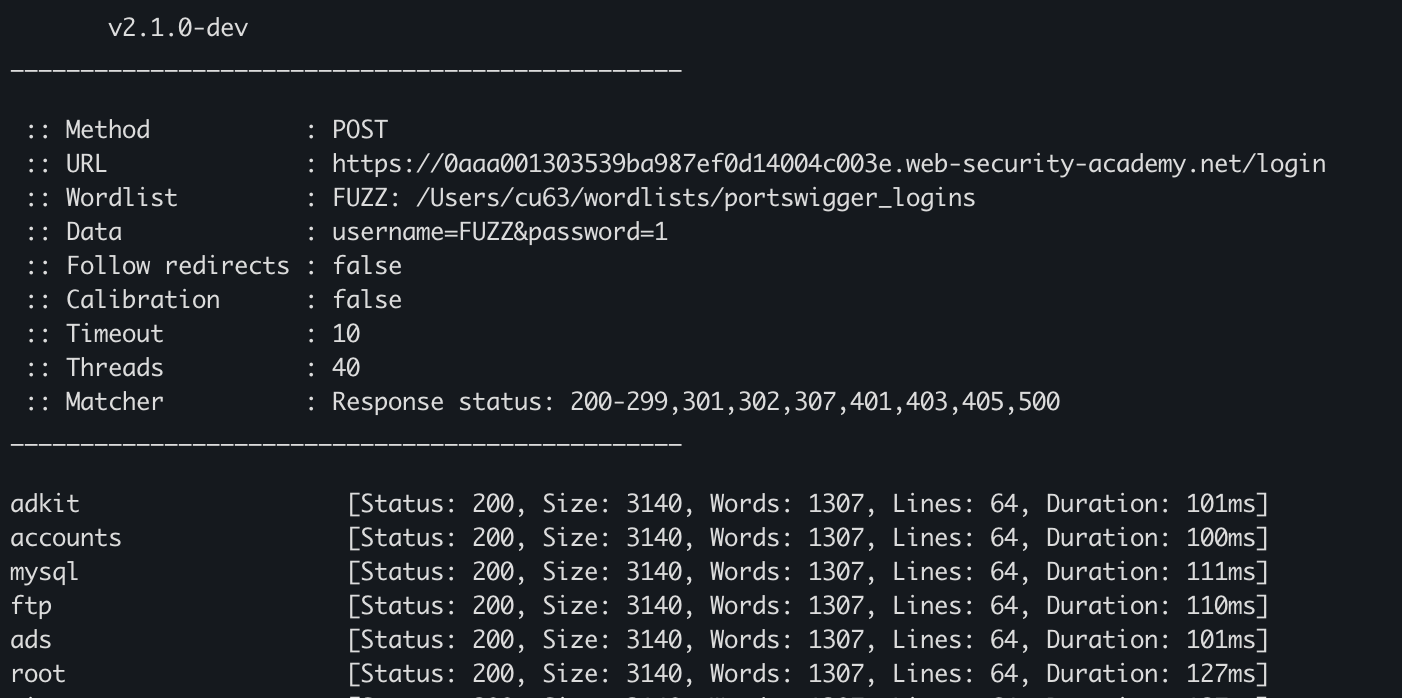Click the Calibration false value
This screenshot has height=698, width=1402.
[367, 300]
